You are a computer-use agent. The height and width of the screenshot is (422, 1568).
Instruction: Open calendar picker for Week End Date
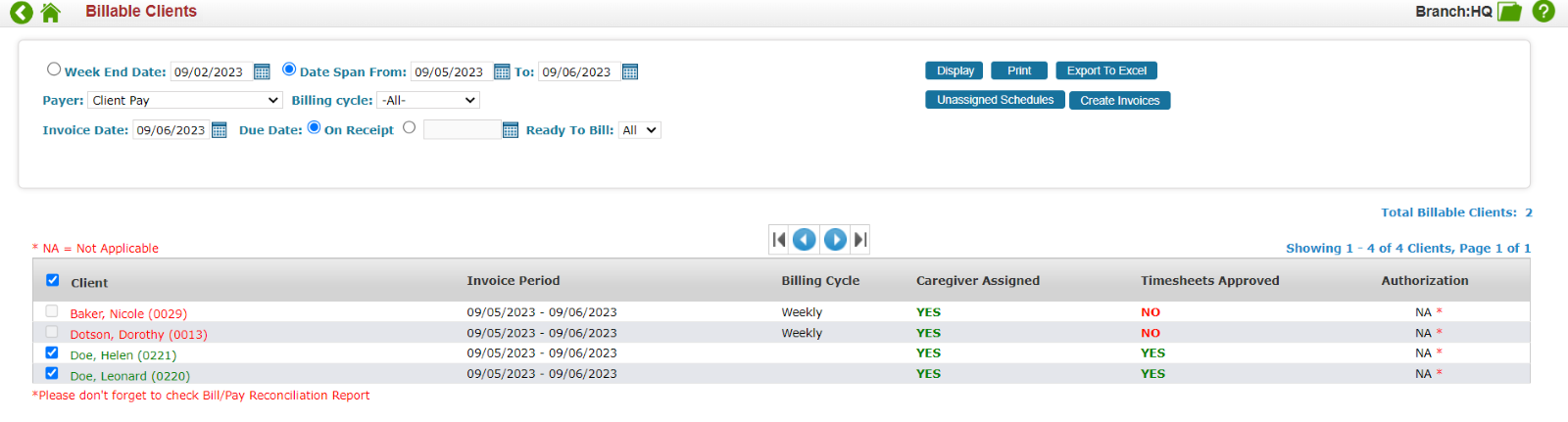[262, 71]
